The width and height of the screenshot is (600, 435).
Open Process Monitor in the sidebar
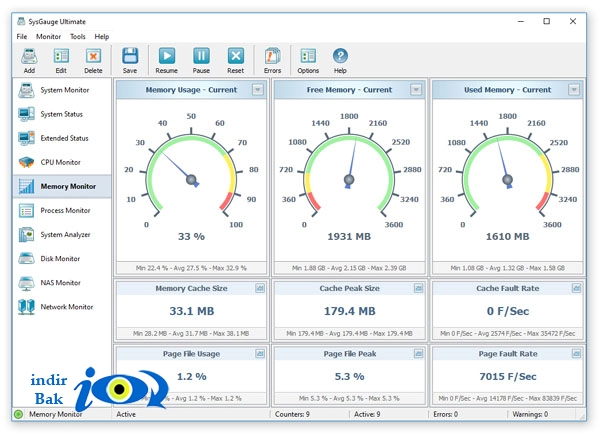(62, 210)
